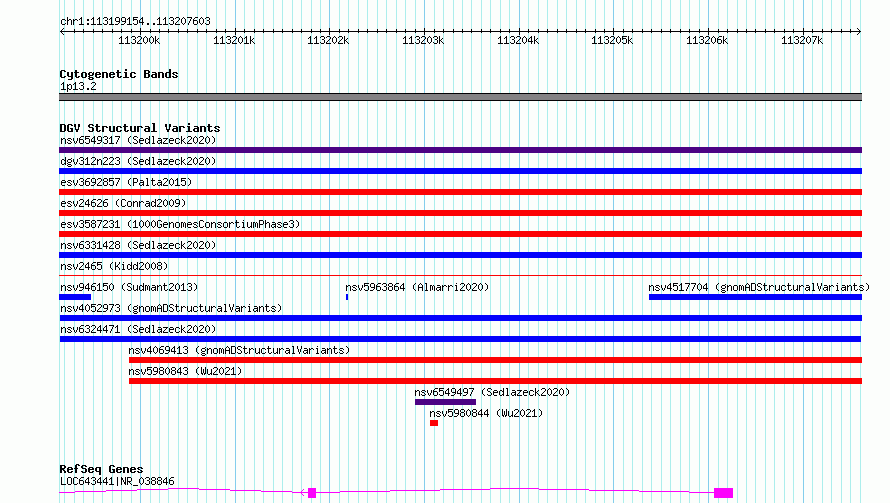Click the esv3692857 (Palta2015) label text
The width and height of the screenshot is (890, 503).
coord(126,182)
